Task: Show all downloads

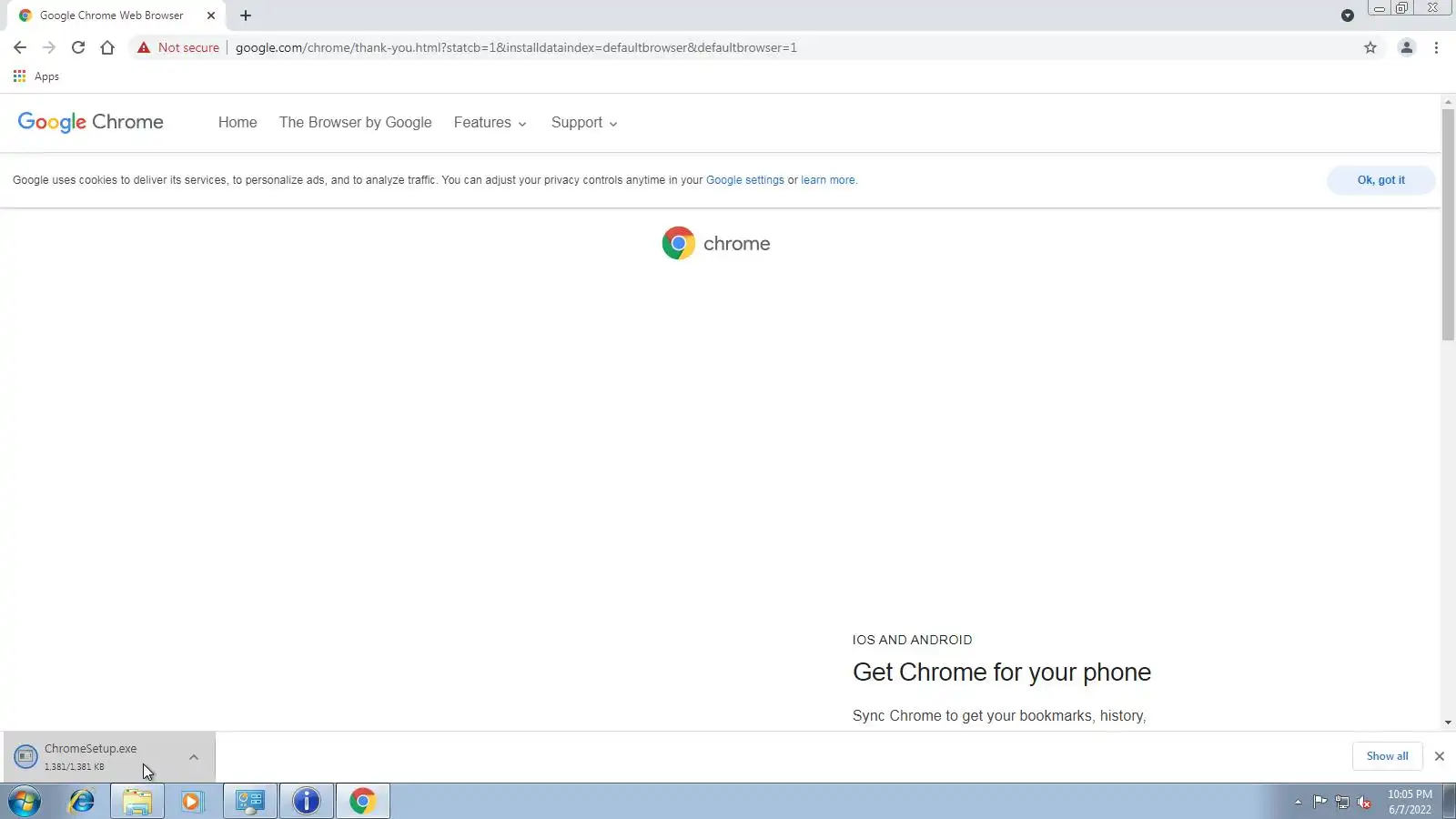Action: (1387, 756)
